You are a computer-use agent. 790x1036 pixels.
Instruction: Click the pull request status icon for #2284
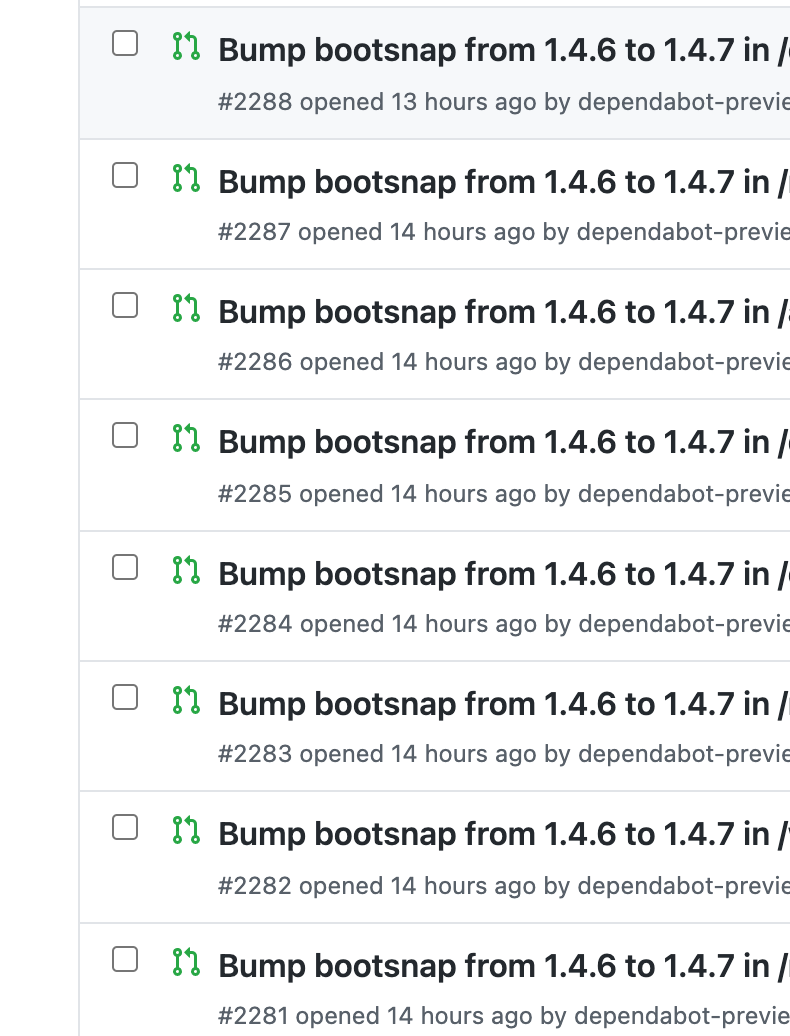(x=186, y=570)
